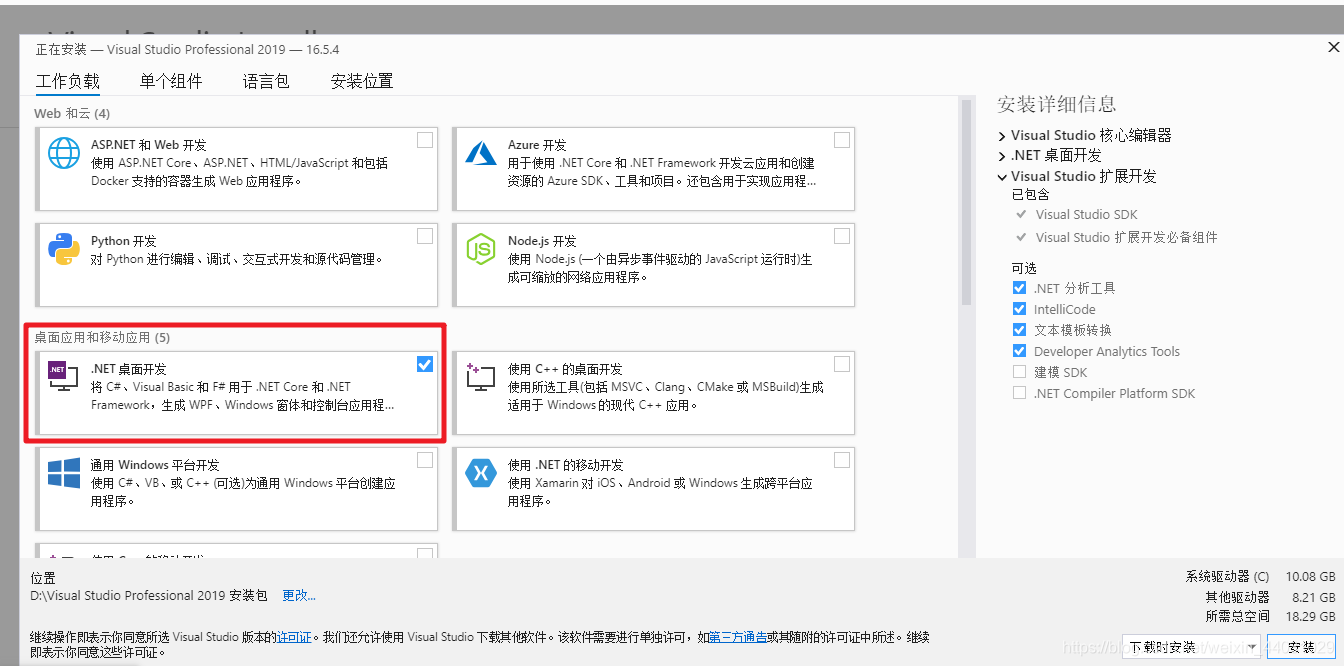Click the ASP.NET globe workload icon
The image size is (1344, 666).
[x=64, y=152]
